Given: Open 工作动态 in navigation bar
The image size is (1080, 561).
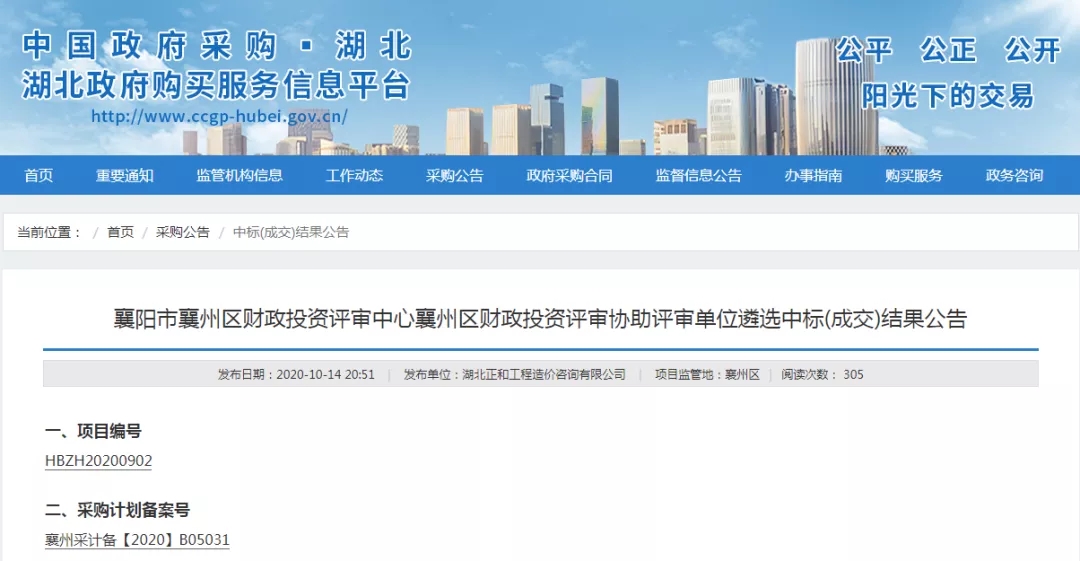Looking at the screenshot, I should (x=354, y=176).
